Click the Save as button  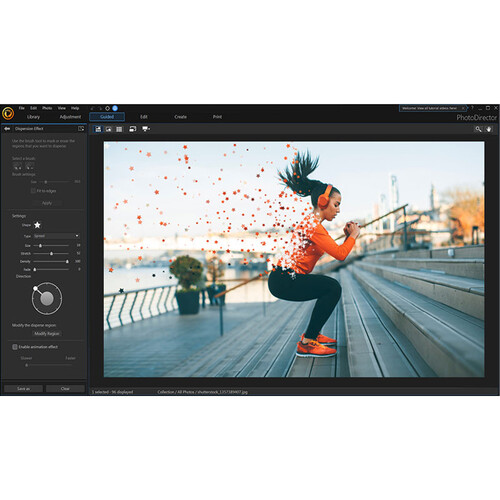23,389
